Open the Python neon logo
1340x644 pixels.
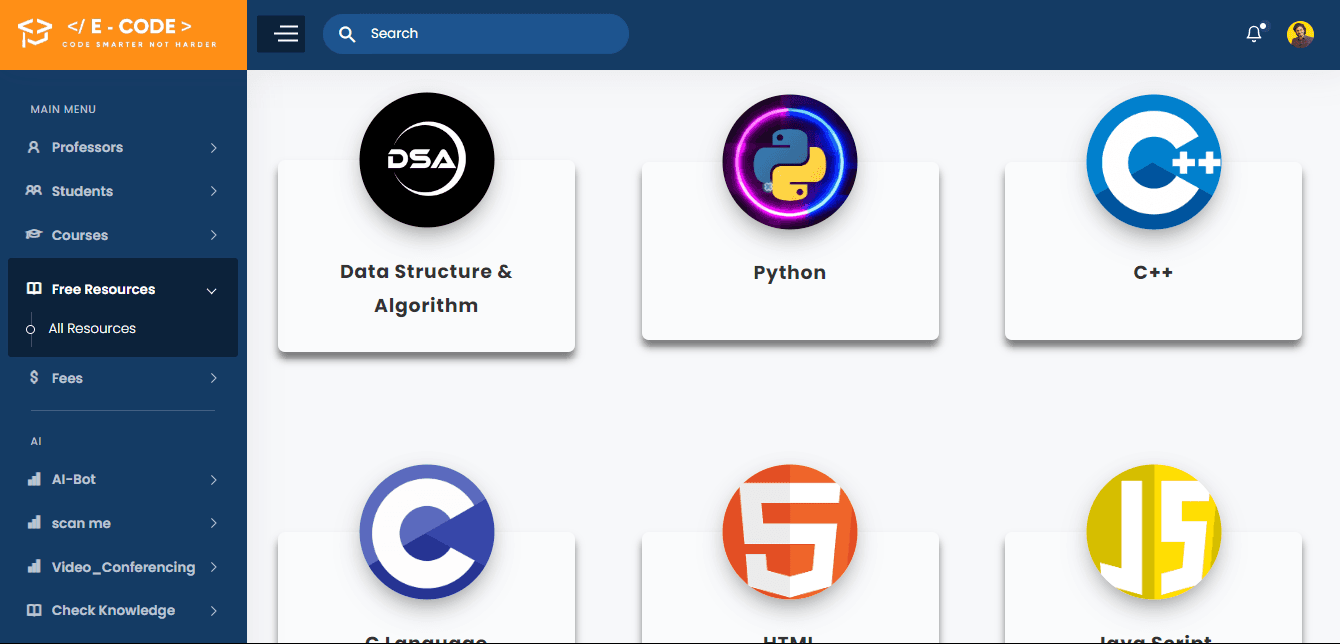[x=790, y=161]
